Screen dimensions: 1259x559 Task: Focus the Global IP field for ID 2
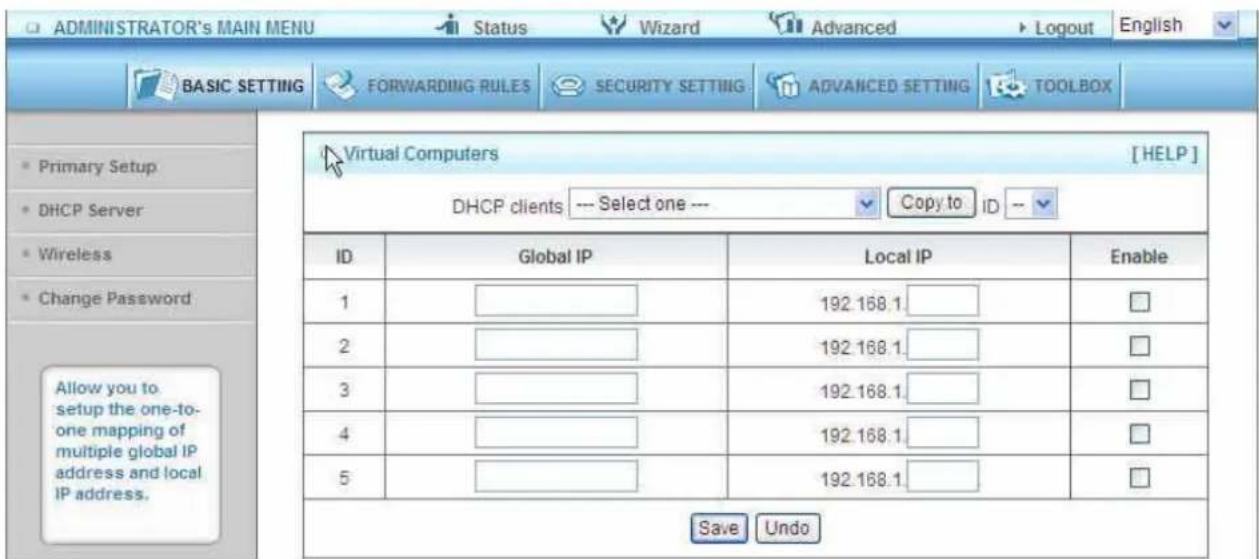click(x=556, y=346)
